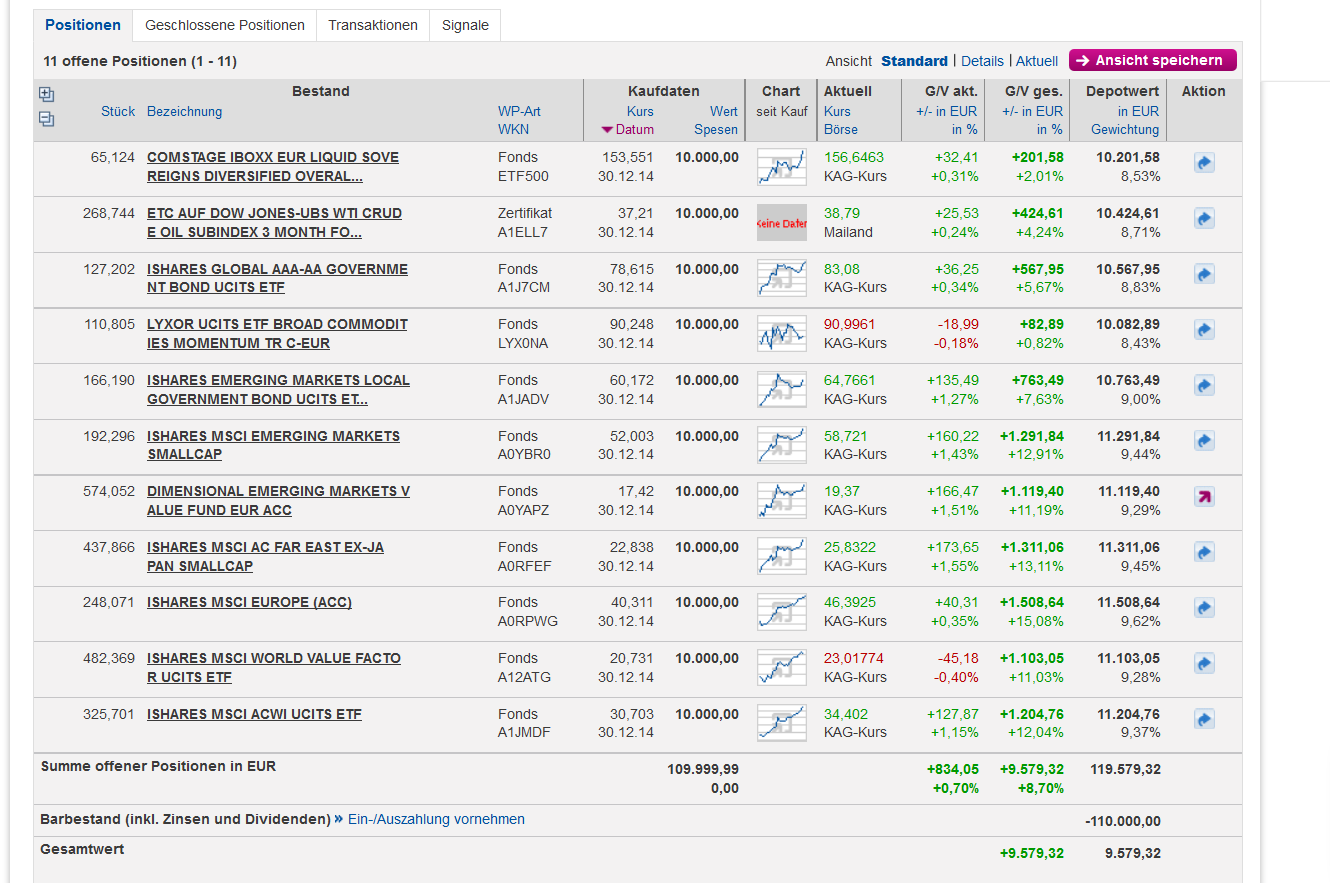
Task: Expand all positions with plus icon
Action: [x=47, y=95]
